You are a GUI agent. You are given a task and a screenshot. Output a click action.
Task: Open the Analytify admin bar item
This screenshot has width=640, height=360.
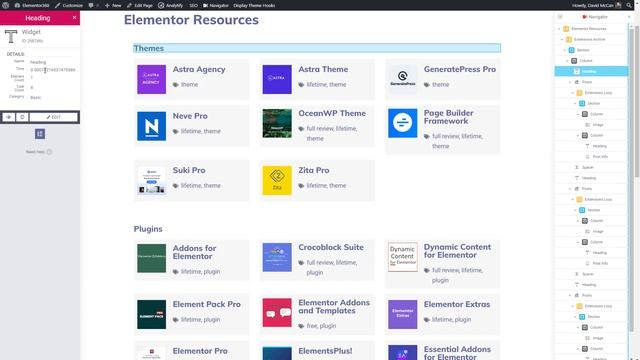pyautogui.click(x=171, y=5)
